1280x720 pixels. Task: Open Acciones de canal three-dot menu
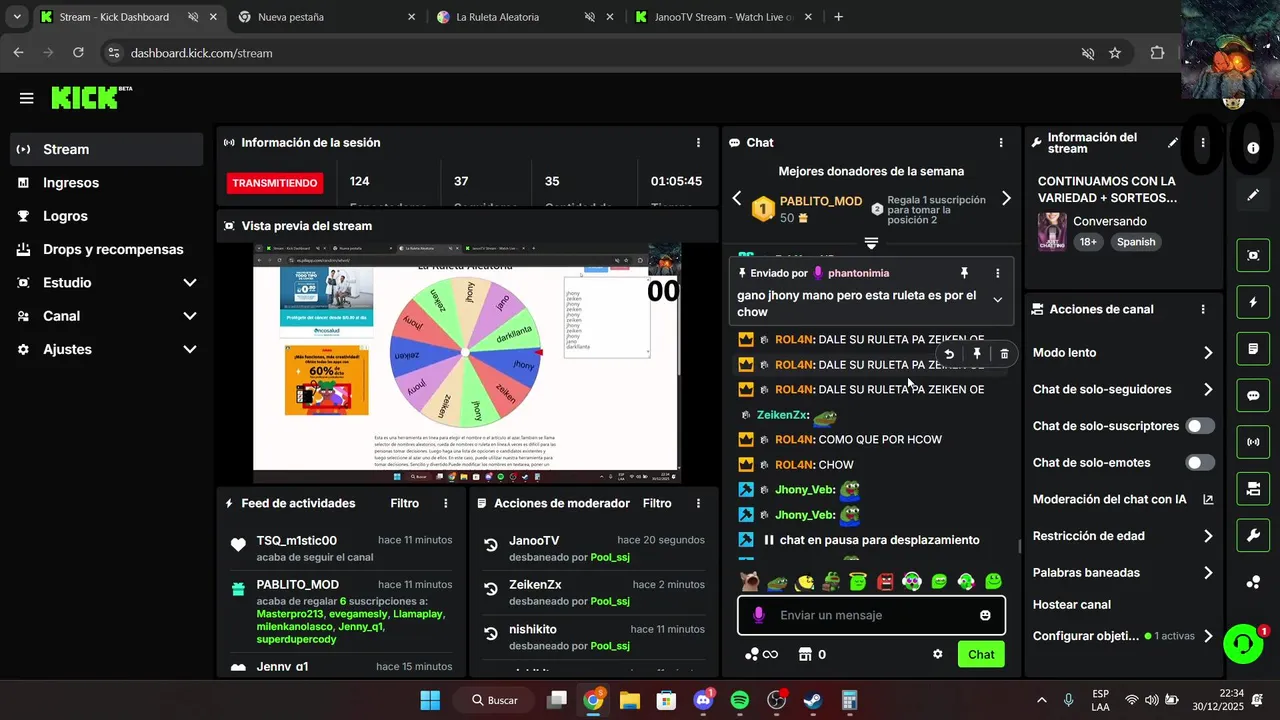point(1203,310)
